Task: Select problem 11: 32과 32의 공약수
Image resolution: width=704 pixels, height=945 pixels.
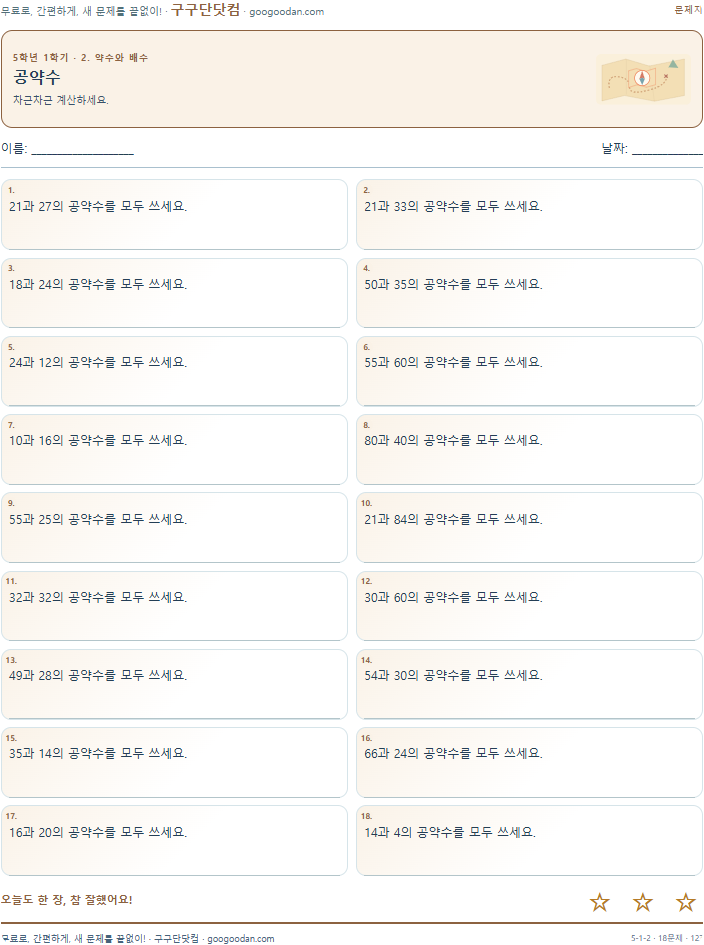Action: (174, 606)
